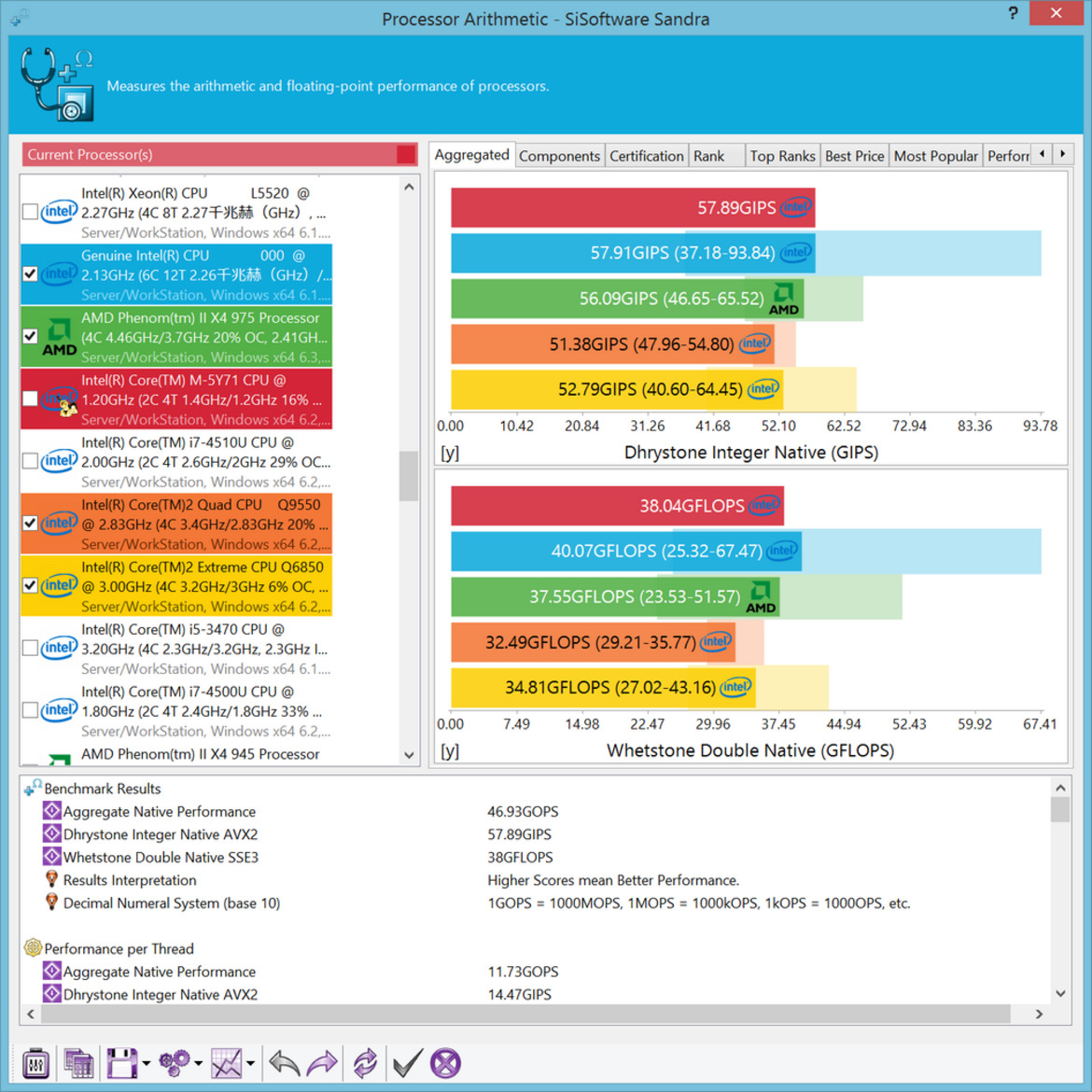
Task: Enable the Intel Core M-5Y71 checkbox
Action: point(30,399)
